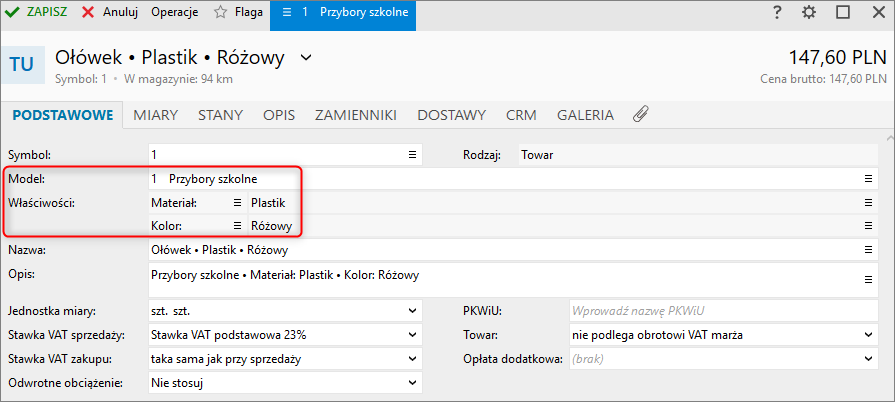
Task: Click the Materiał list icon
Action: (238, 202)
